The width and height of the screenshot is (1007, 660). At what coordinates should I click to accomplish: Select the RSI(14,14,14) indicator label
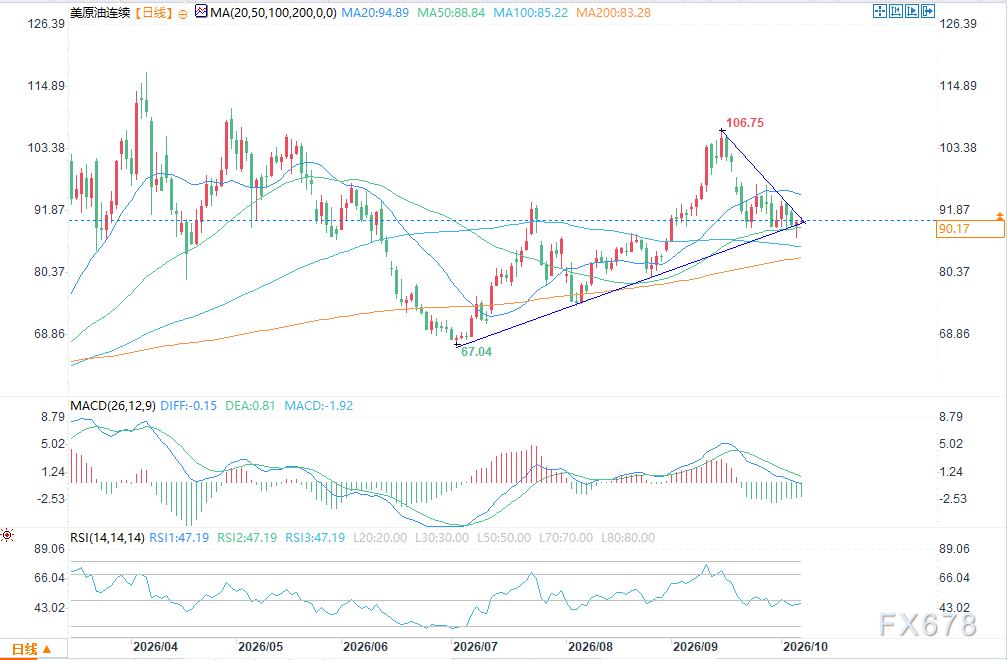click(x=108, y=538)
